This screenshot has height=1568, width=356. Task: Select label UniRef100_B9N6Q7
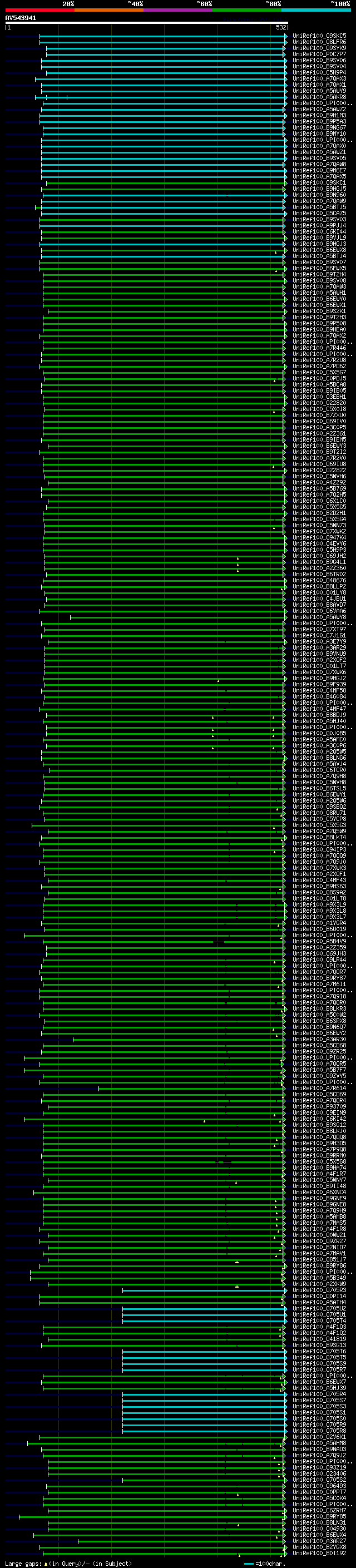click(319, 1027)
